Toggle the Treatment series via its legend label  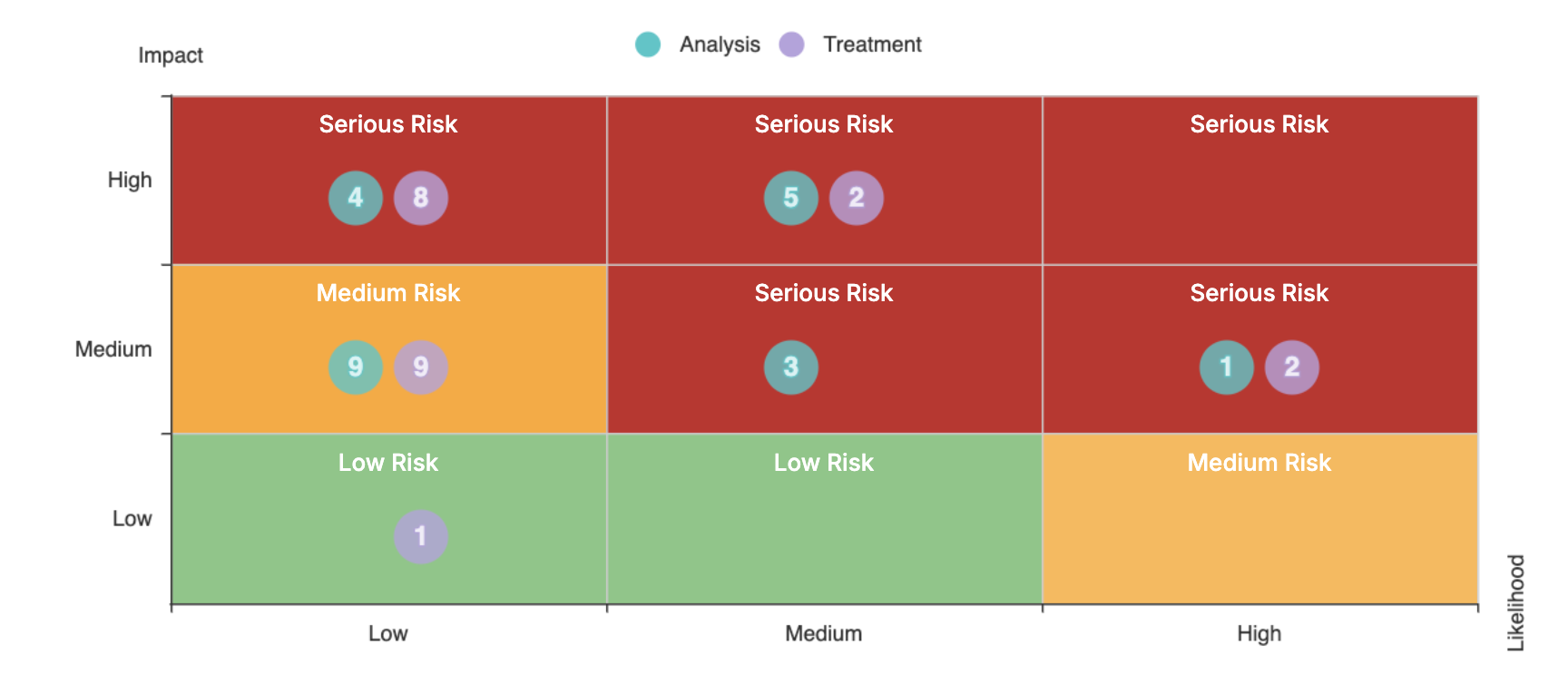point(871,44)
